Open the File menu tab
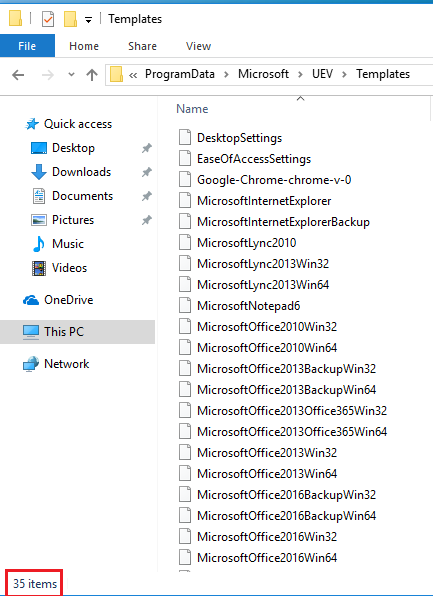Viewport: 433px width, 596px height. click(27, 46)
